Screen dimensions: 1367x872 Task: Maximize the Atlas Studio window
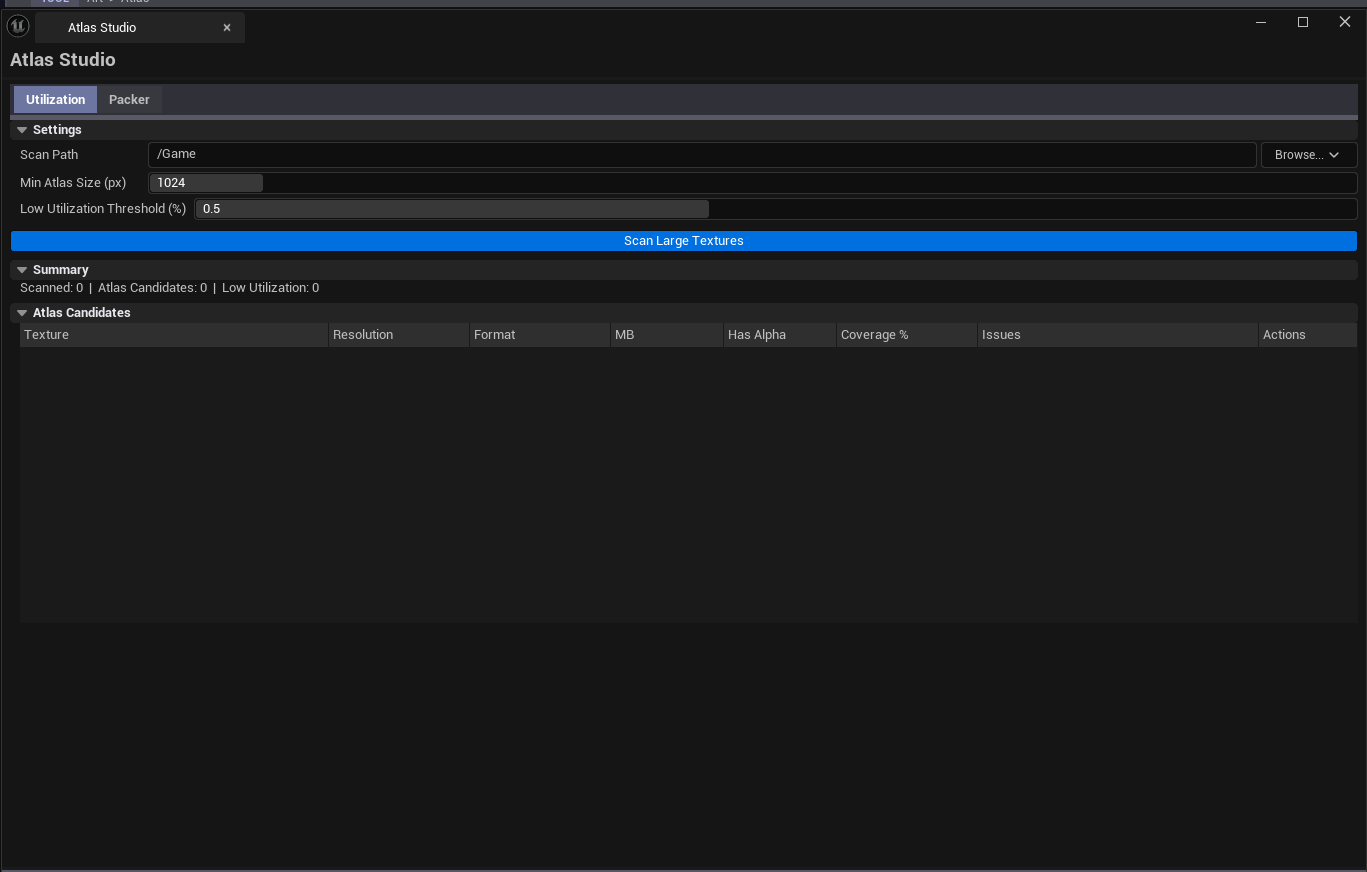(1303, 22)
